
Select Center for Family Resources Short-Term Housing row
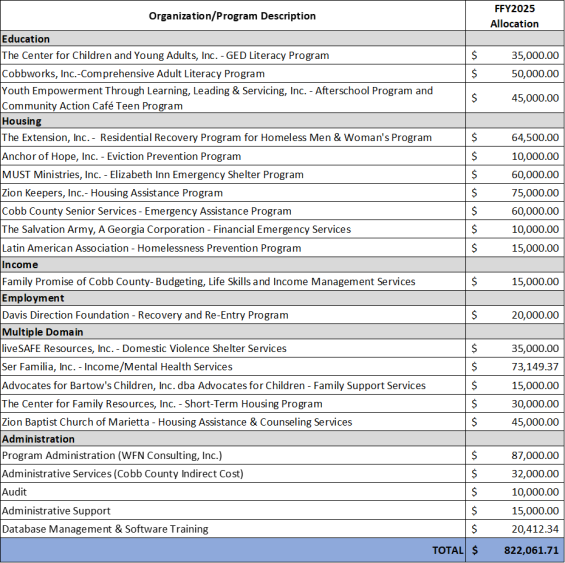(162, 404)
